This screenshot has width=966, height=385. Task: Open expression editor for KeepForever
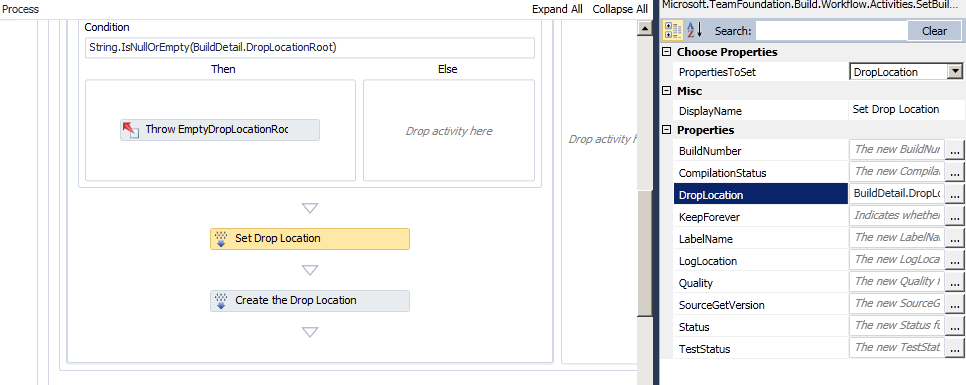click(x=954, y=216)
